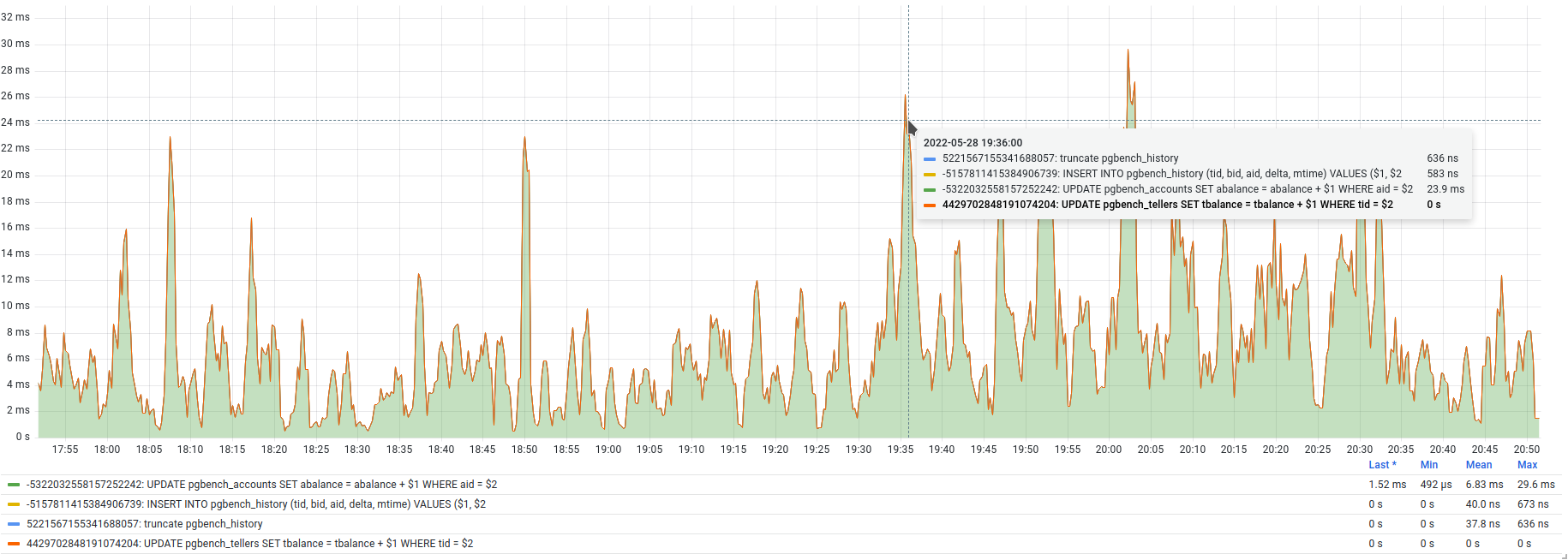The width and height of the screenshot is (1568, 560).
Task: Sort legend by the Last * column header
Action: [x=1382, y=465]
